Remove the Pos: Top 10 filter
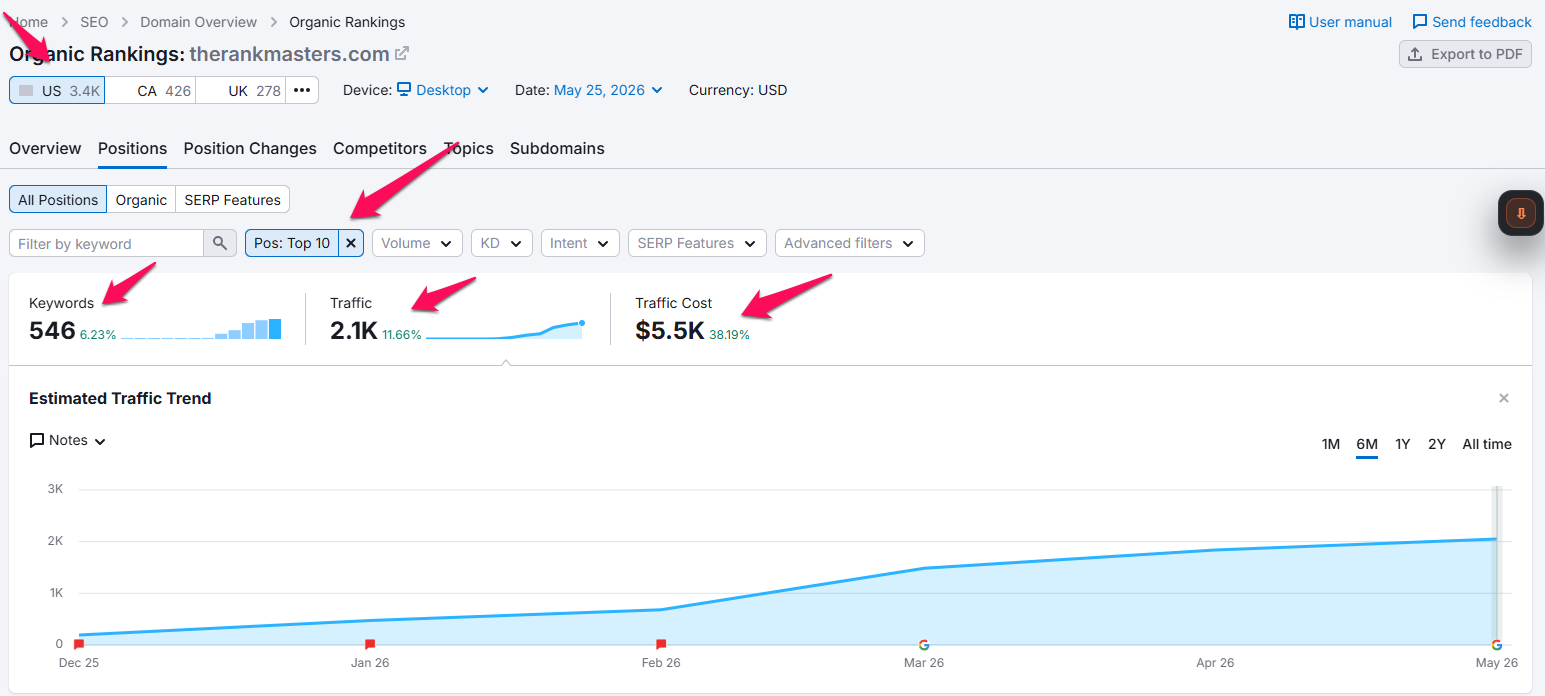The height and width of the screenshot is (696, 1545). 351,243
